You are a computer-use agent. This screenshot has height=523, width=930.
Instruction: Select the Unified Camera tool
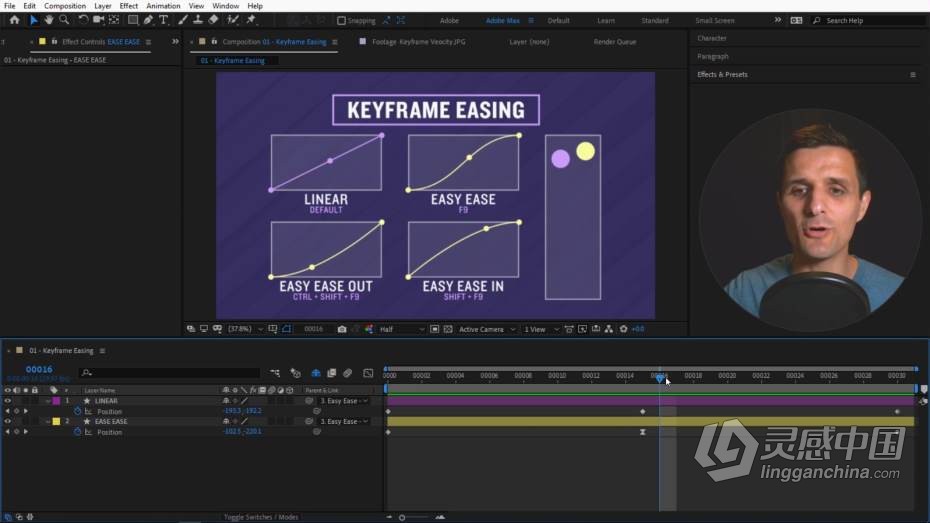tap(98, 20)
